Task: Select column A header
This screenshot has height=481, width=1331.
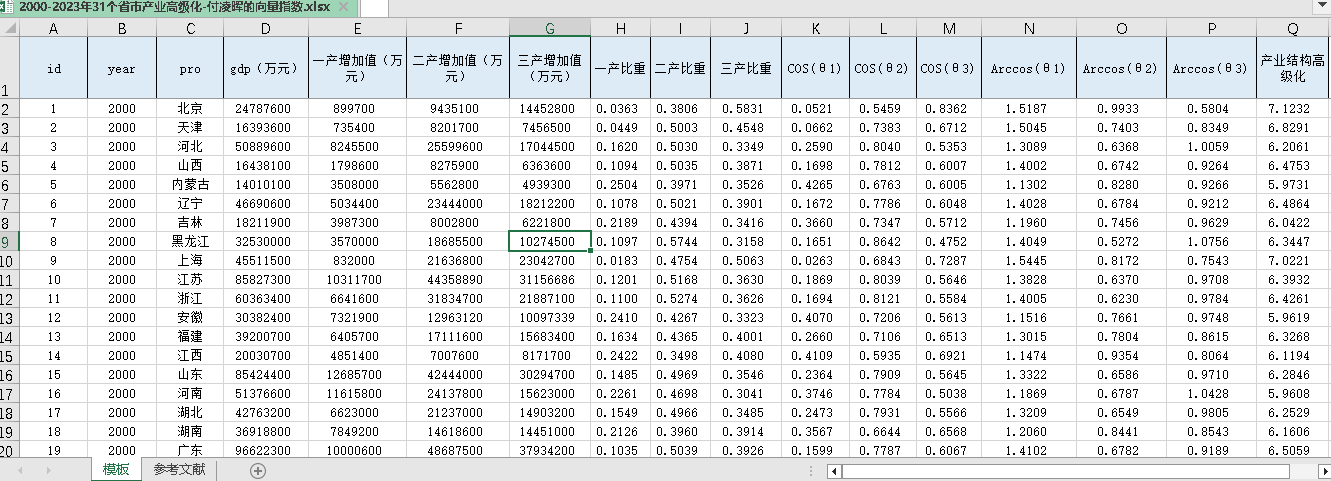Action: (x=53, y=29)
